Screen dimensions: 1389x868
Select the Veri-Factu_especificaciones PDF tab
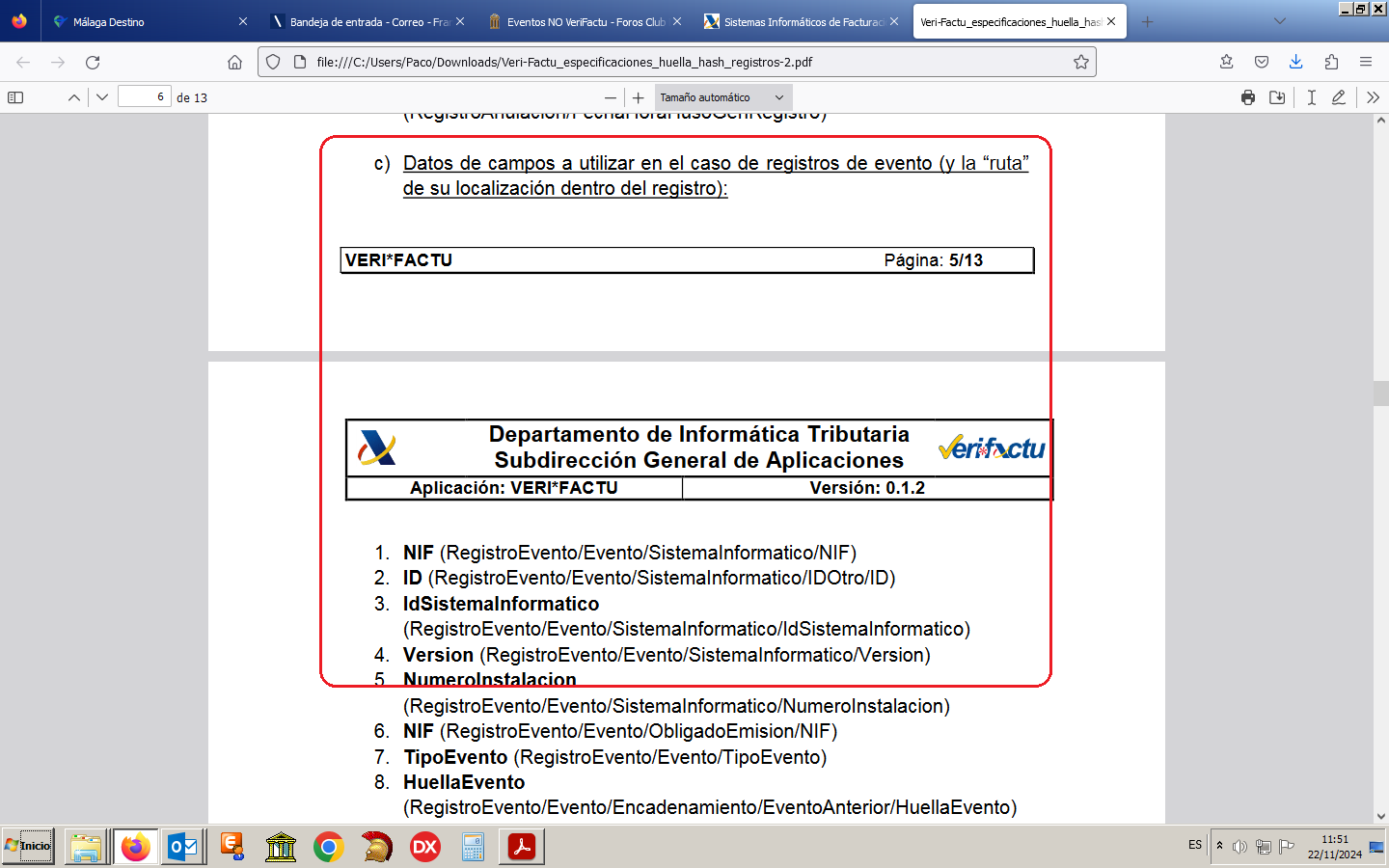coord(1020,21)
